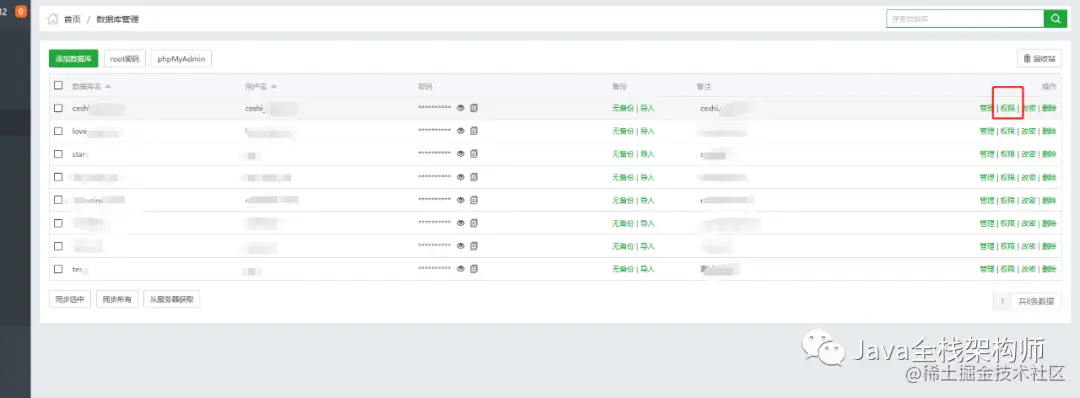1080x398 pixels.
Task: Go to page 1 in pagination
Action: [x=1002, y=301]
